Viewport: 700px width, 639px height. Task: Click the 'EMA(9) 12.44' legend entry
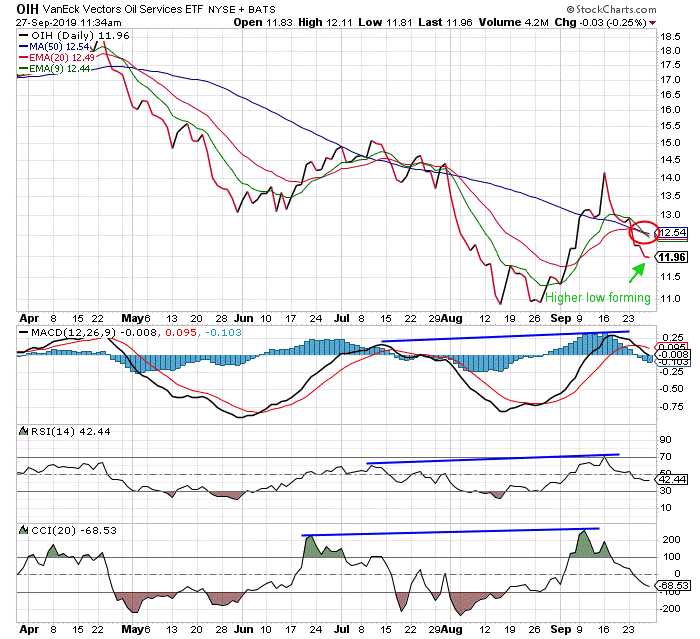[x=54, y=69]
